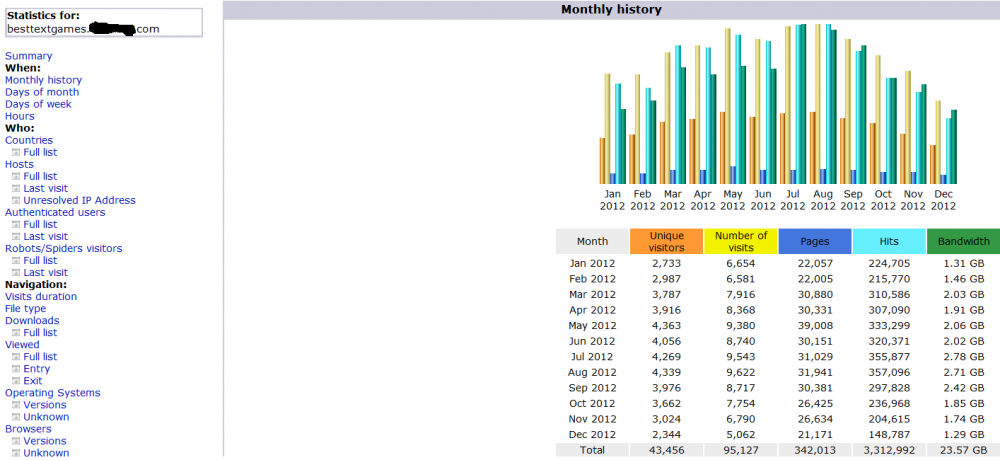
Task: Go to Days of month report
Action: click(42, 92)
